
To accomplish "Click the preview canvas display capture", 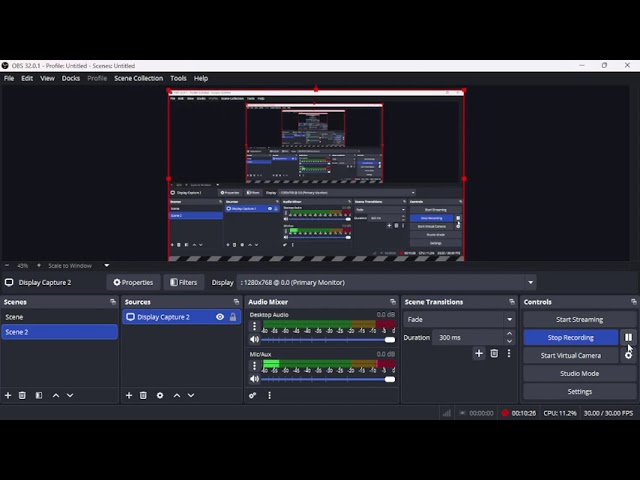I will pos(316,175).
